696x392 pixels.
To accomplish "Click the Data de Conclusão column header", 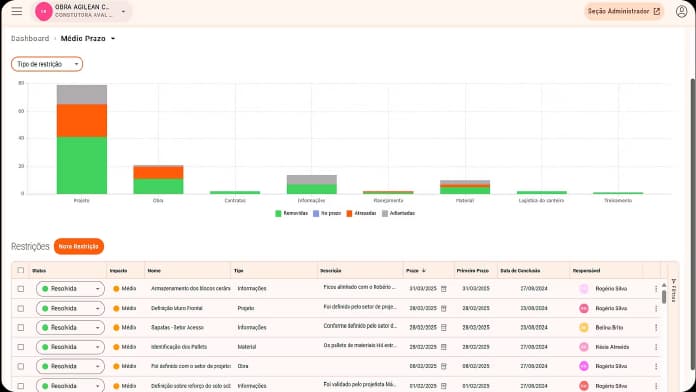I will pyautogui.click(x=520, y=270).
